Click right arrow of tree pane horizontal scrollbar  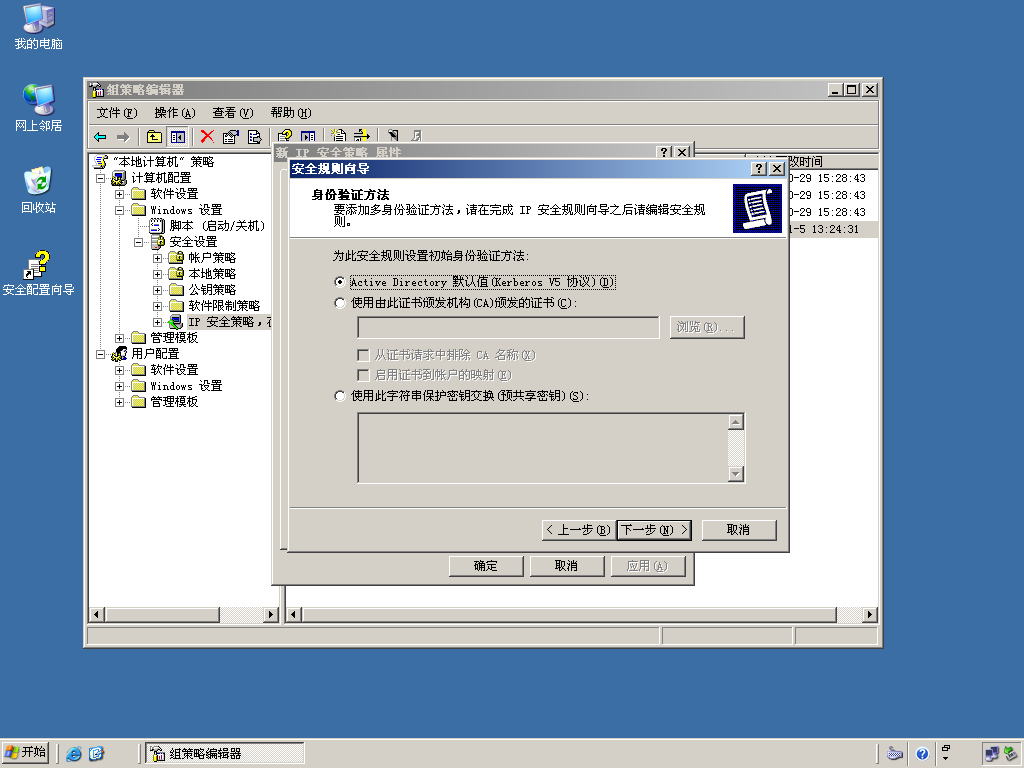coord(271,615)
